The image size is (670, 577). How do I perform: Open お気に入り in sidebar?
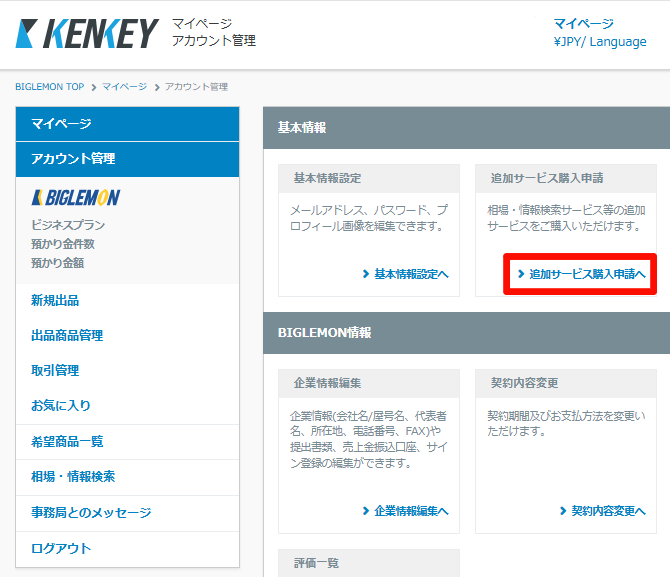coord(61,406)
